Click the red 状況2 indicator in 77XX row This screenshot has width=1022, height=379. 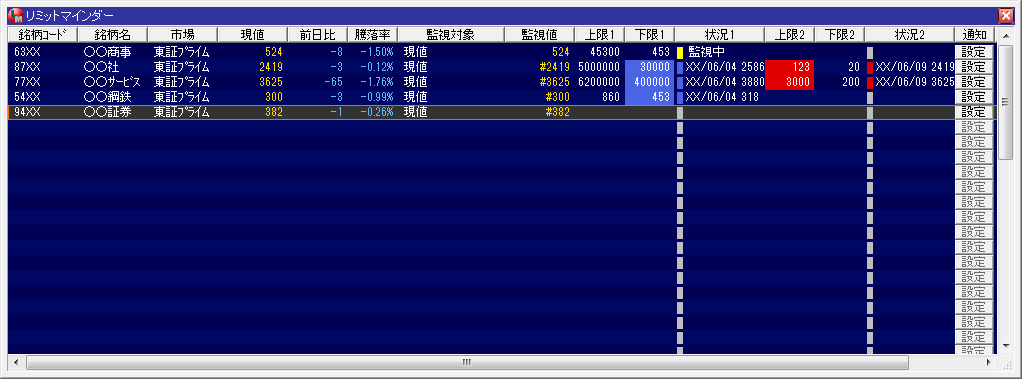(x=869, y=82)
